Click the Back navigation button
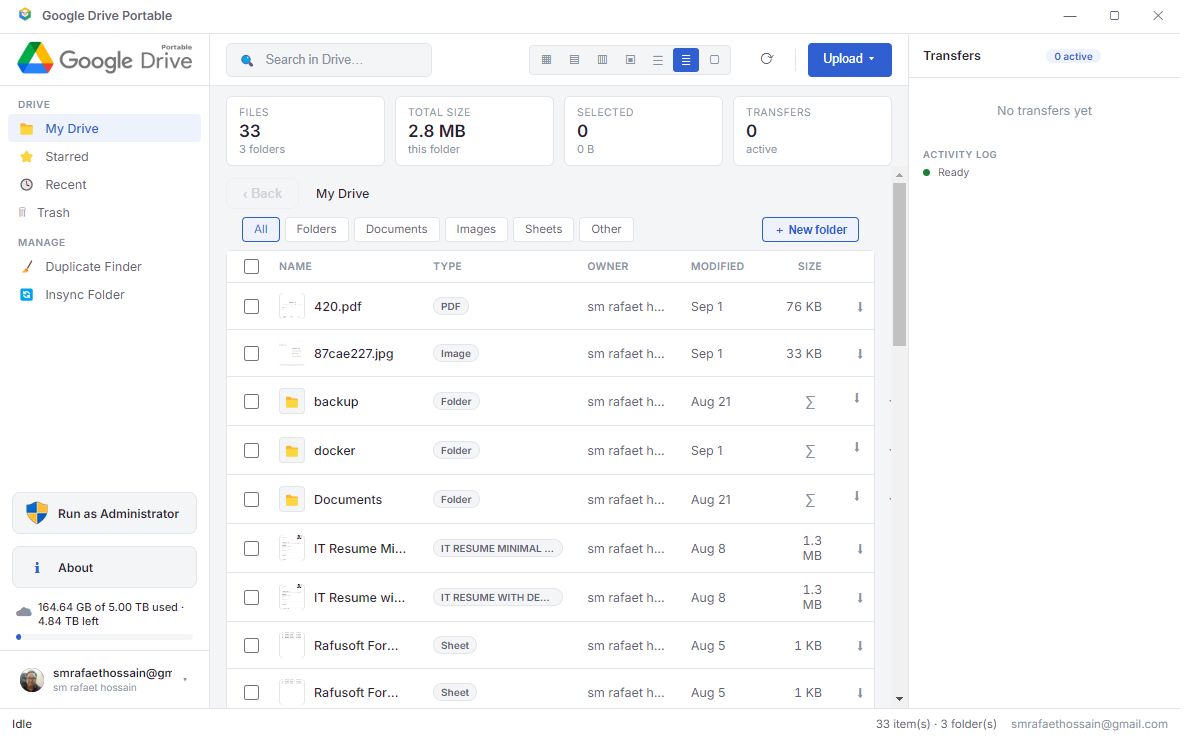Viewport: 1200px width, 750px height. click(262, 194)
